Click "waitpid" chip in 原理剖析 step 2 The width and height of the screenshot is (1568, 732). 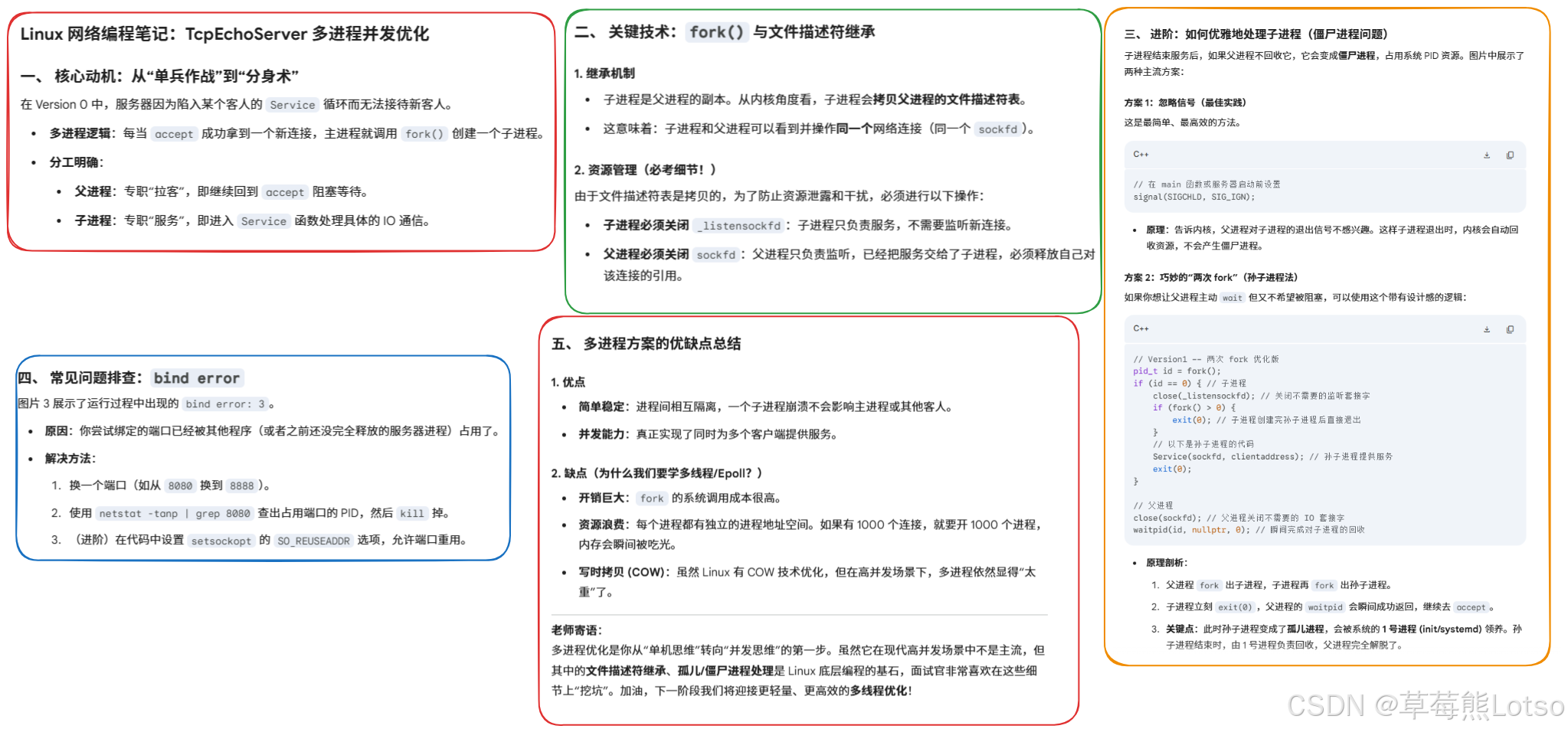coord(1325,607)
